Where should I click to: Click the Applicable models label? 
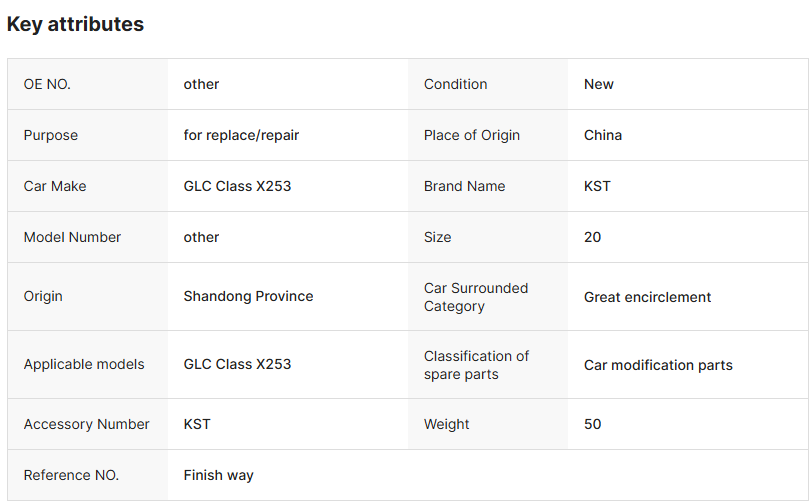coord(84,364)
